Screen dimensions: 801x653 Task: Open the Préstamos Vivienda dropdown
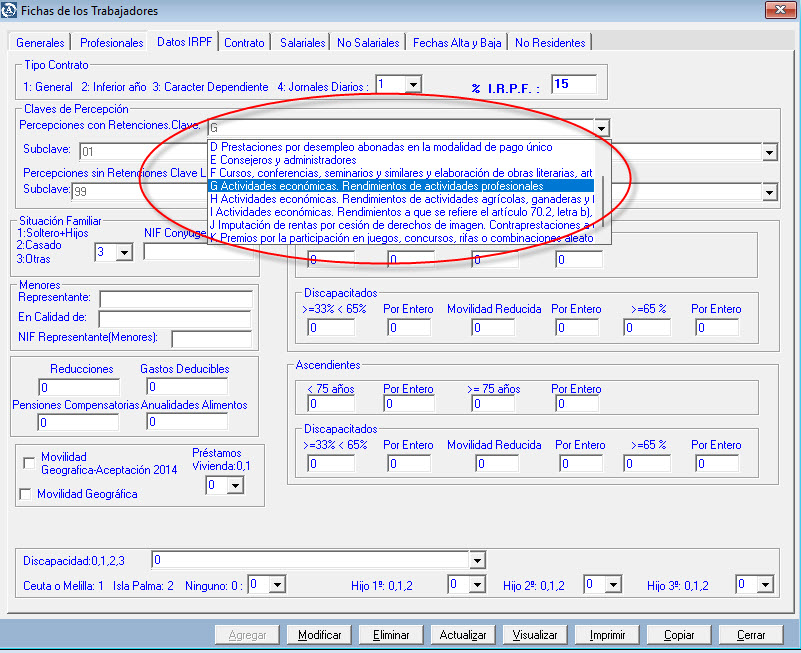tap(235, 485)
